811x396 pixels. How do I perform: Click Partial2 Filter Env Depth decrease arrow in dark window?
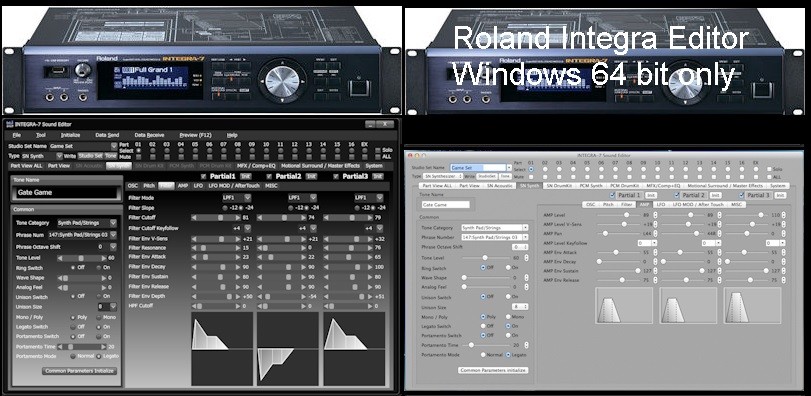point(259,296)
